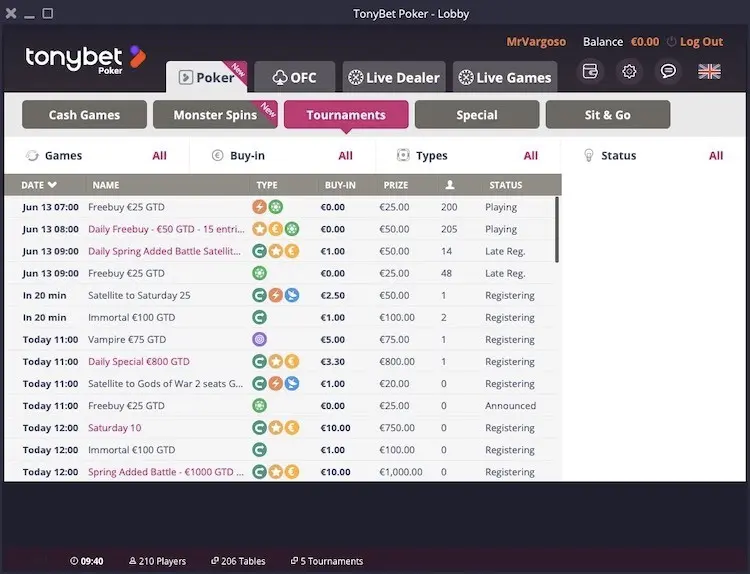This screenshot has height=574, width=750.
Task: Open the Sit & Go section
Action: point(607,115)
